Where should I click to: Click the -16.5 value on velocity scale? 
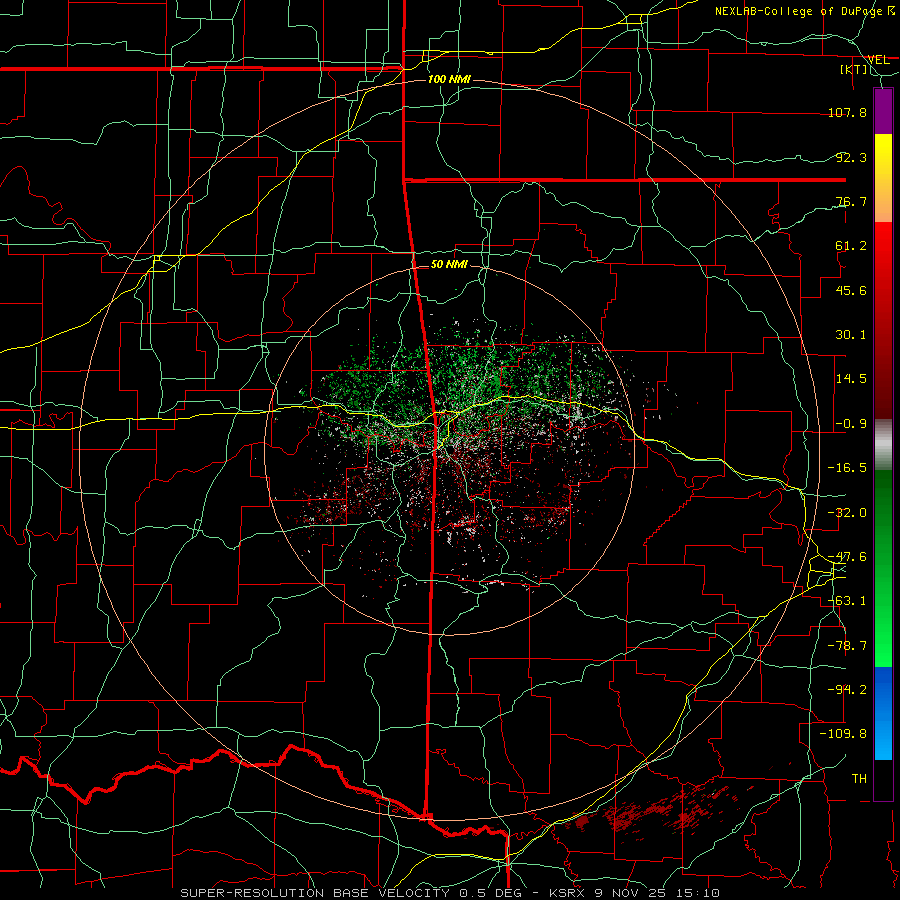(x=847, y=468)
